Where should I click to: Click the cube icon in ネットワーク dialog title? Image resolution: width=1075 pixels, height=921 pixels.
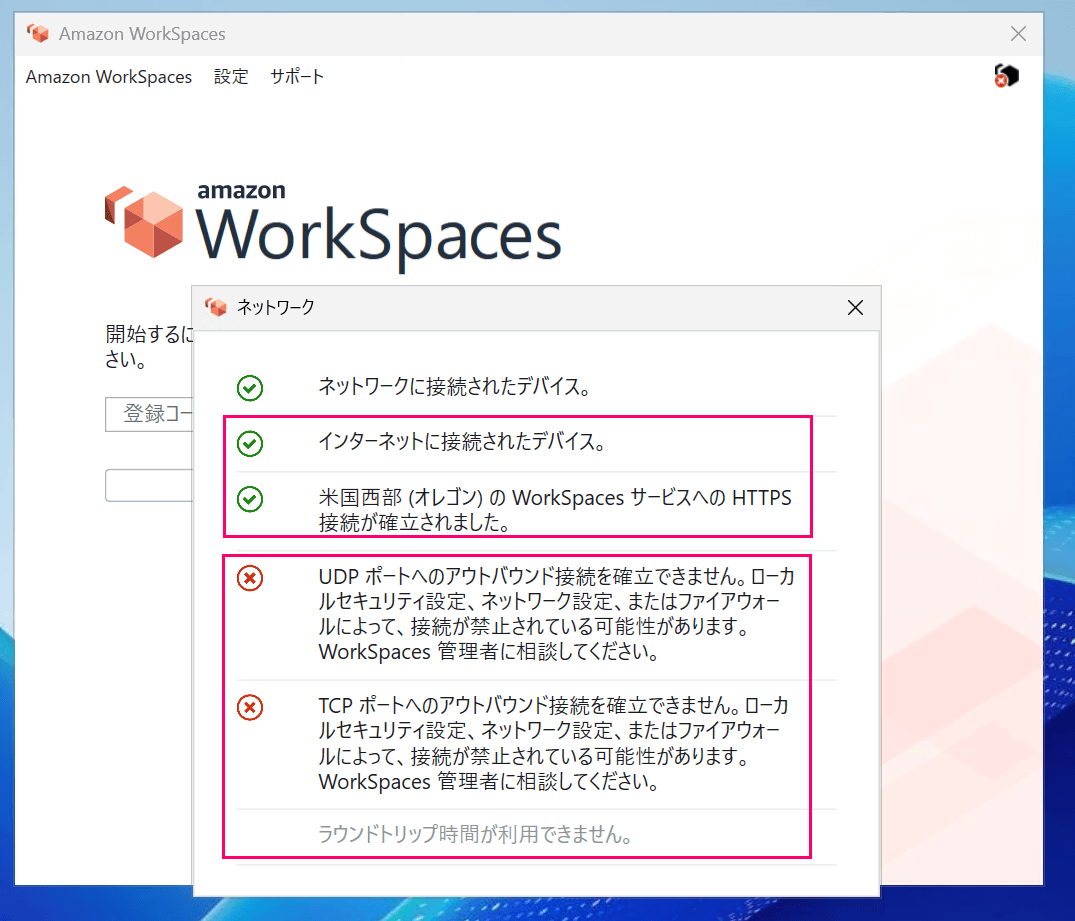(216, 307)
